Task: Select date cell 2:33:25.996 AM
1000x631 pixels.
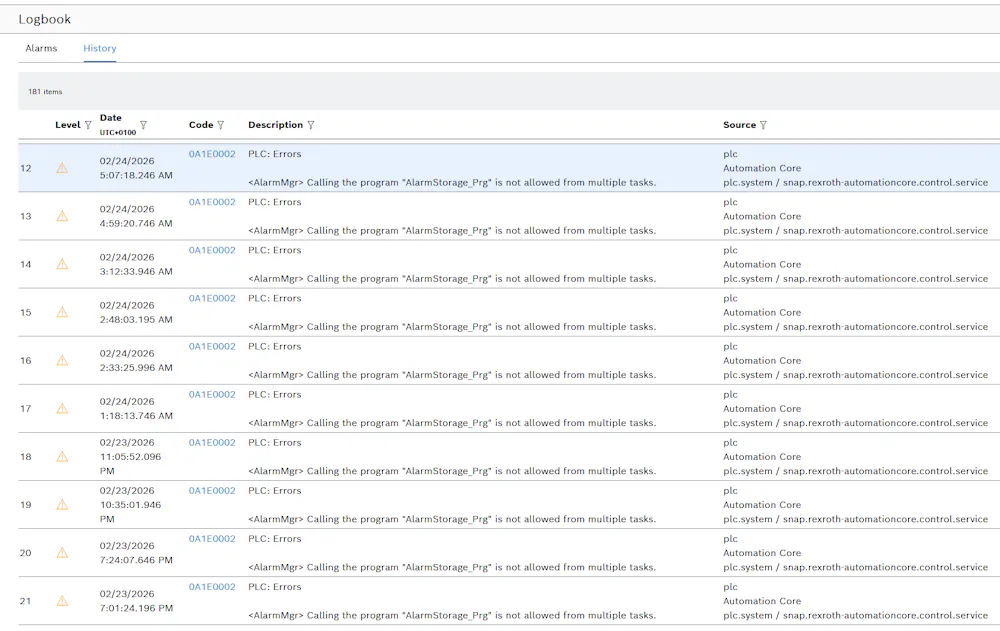Action: (x=136, y=360)
